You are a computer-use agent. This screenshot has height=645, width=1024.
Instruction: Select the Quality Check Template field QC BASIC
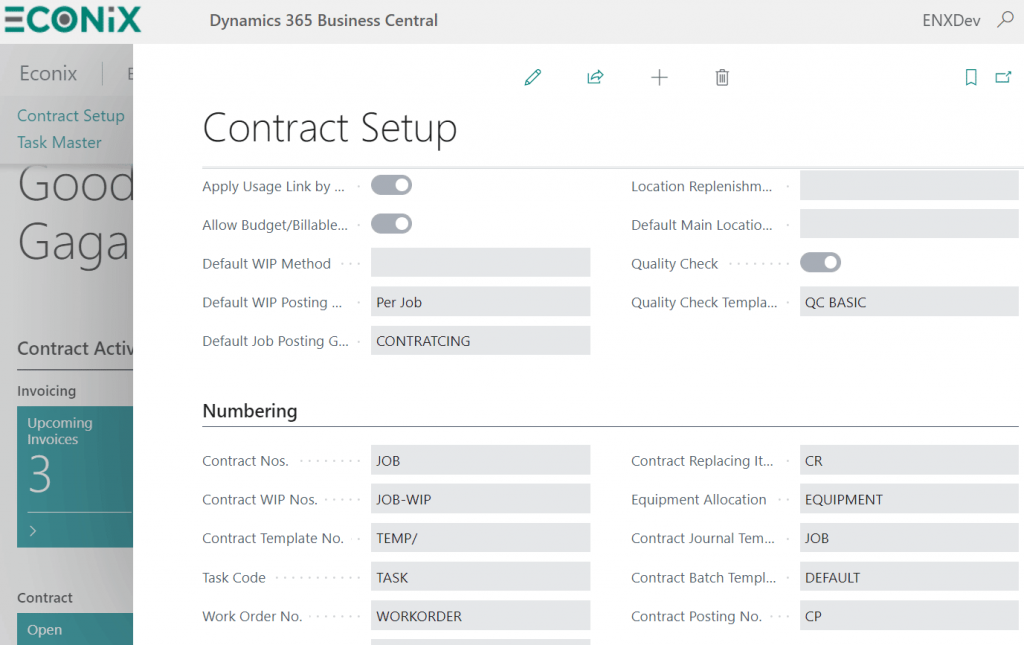click(x=908, y=302)
